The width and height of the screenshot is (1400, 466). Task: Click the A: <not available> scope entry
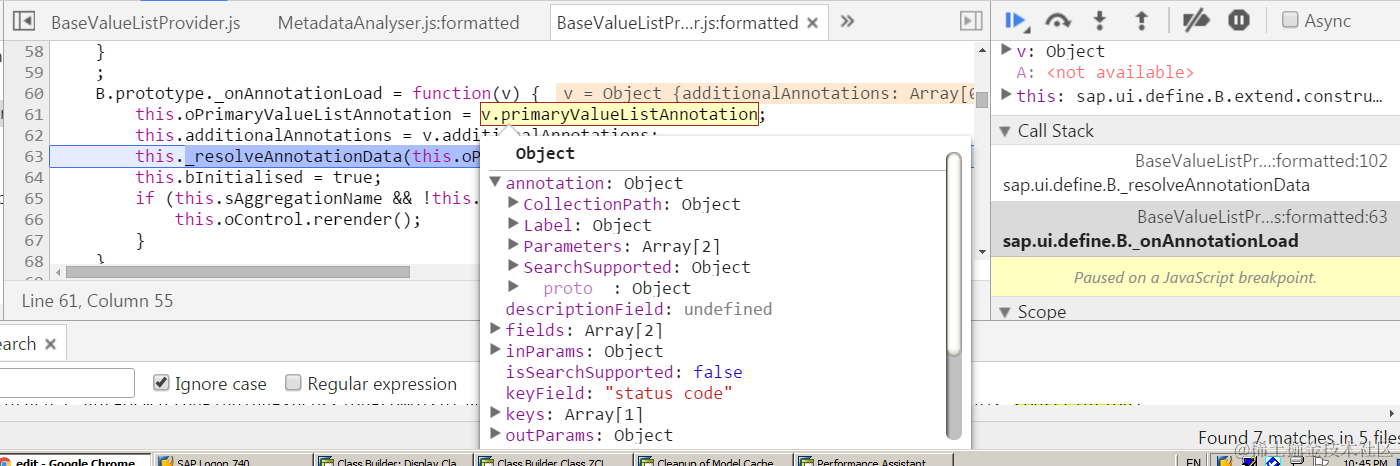point(1105,72)
